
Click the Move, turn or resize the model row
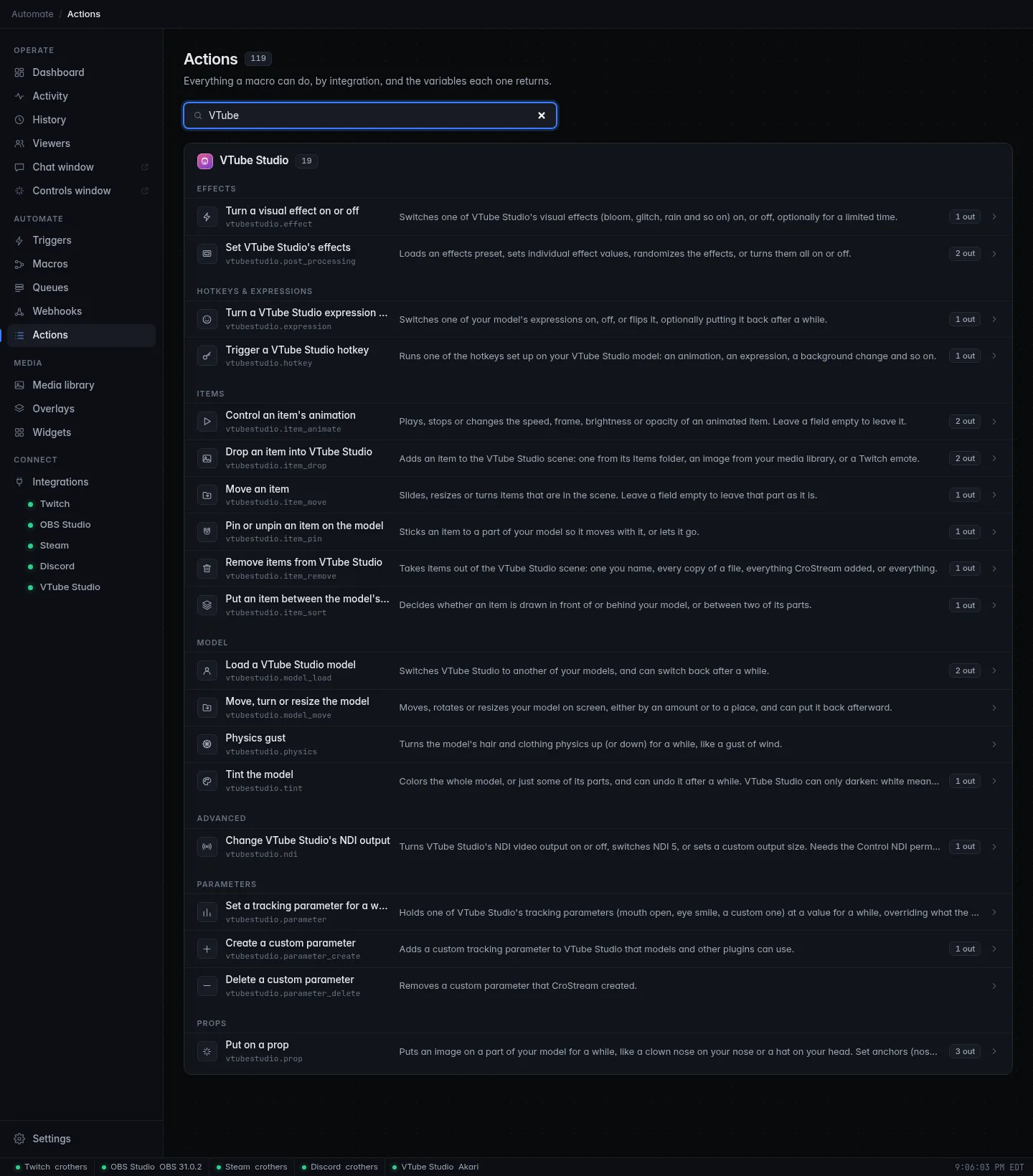pyautogui.click(x=598, y=708)
